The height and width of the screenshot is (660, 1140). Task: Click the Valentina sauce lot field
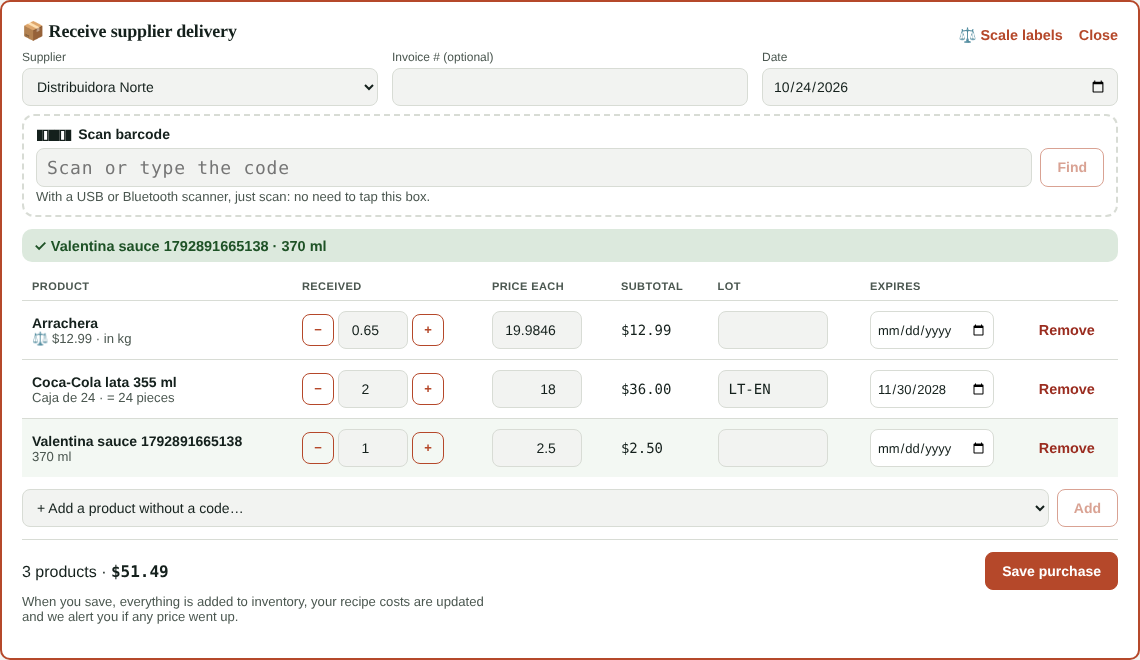pos(773,448)
